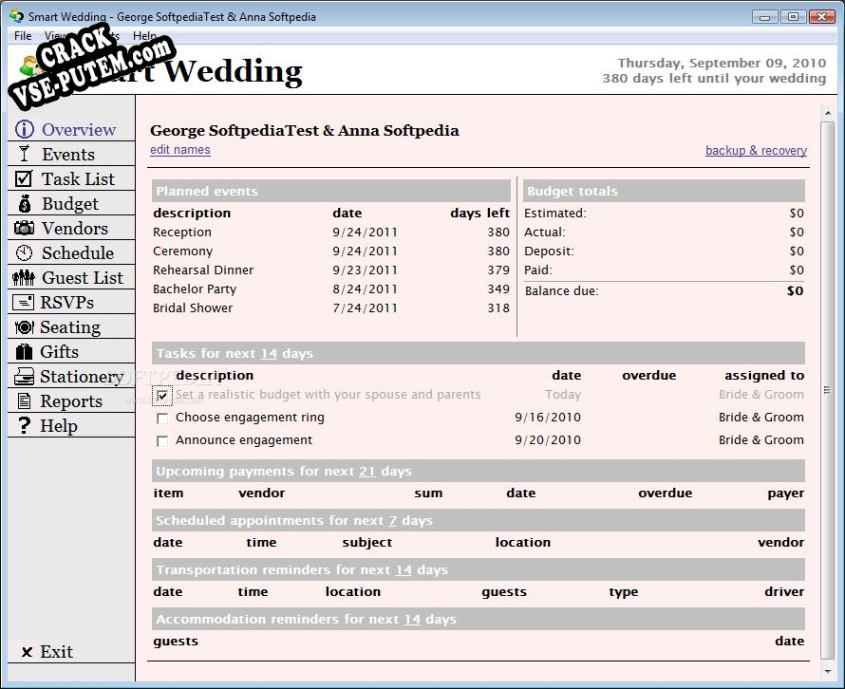Click the question mark icon beside Help
This screenshot has width=845, height=689.
24,425
